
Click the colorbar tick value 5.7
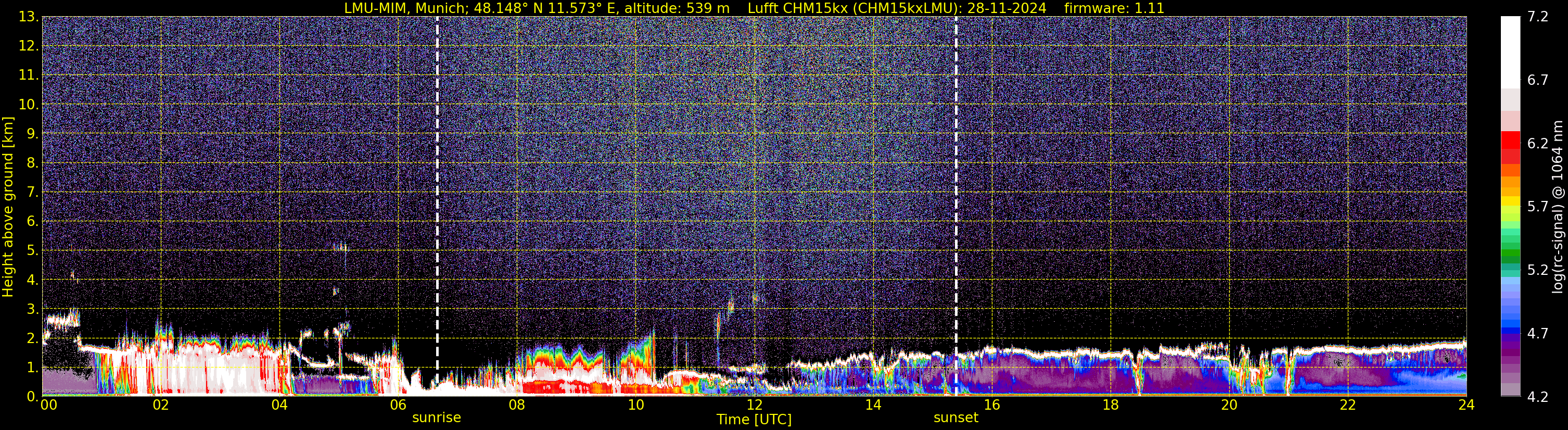(1538, 207)
